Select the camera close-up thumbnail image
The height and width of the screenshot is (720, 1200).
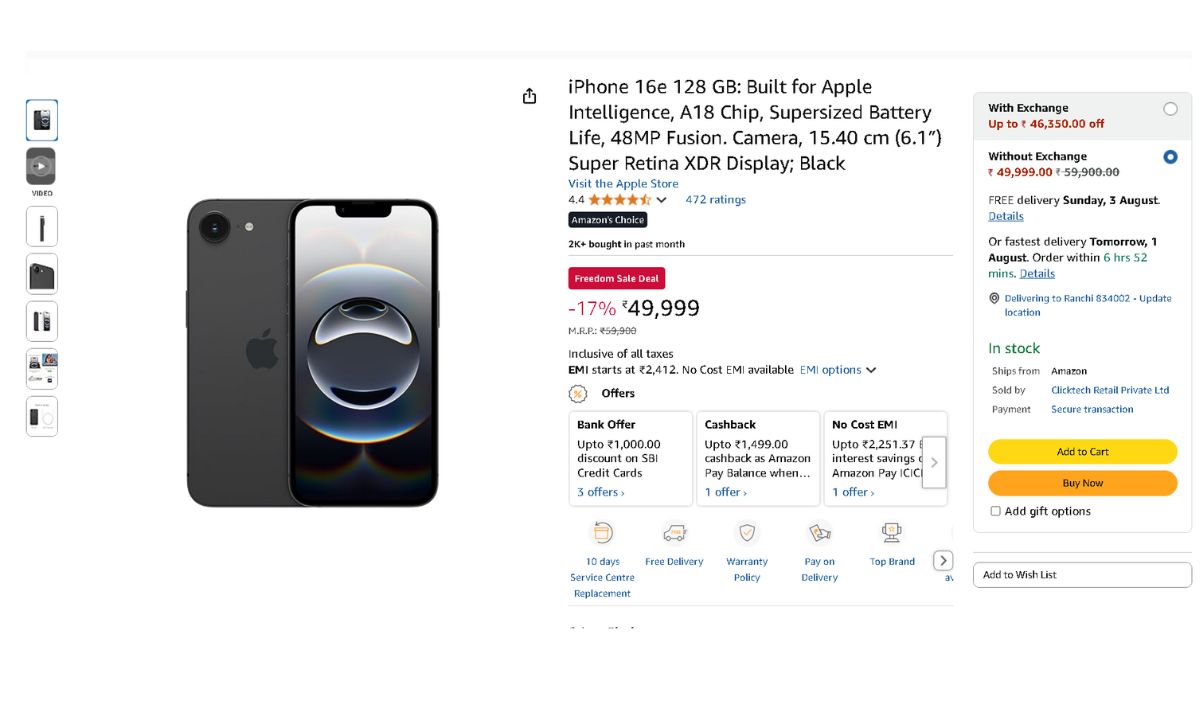pos(41,274)
